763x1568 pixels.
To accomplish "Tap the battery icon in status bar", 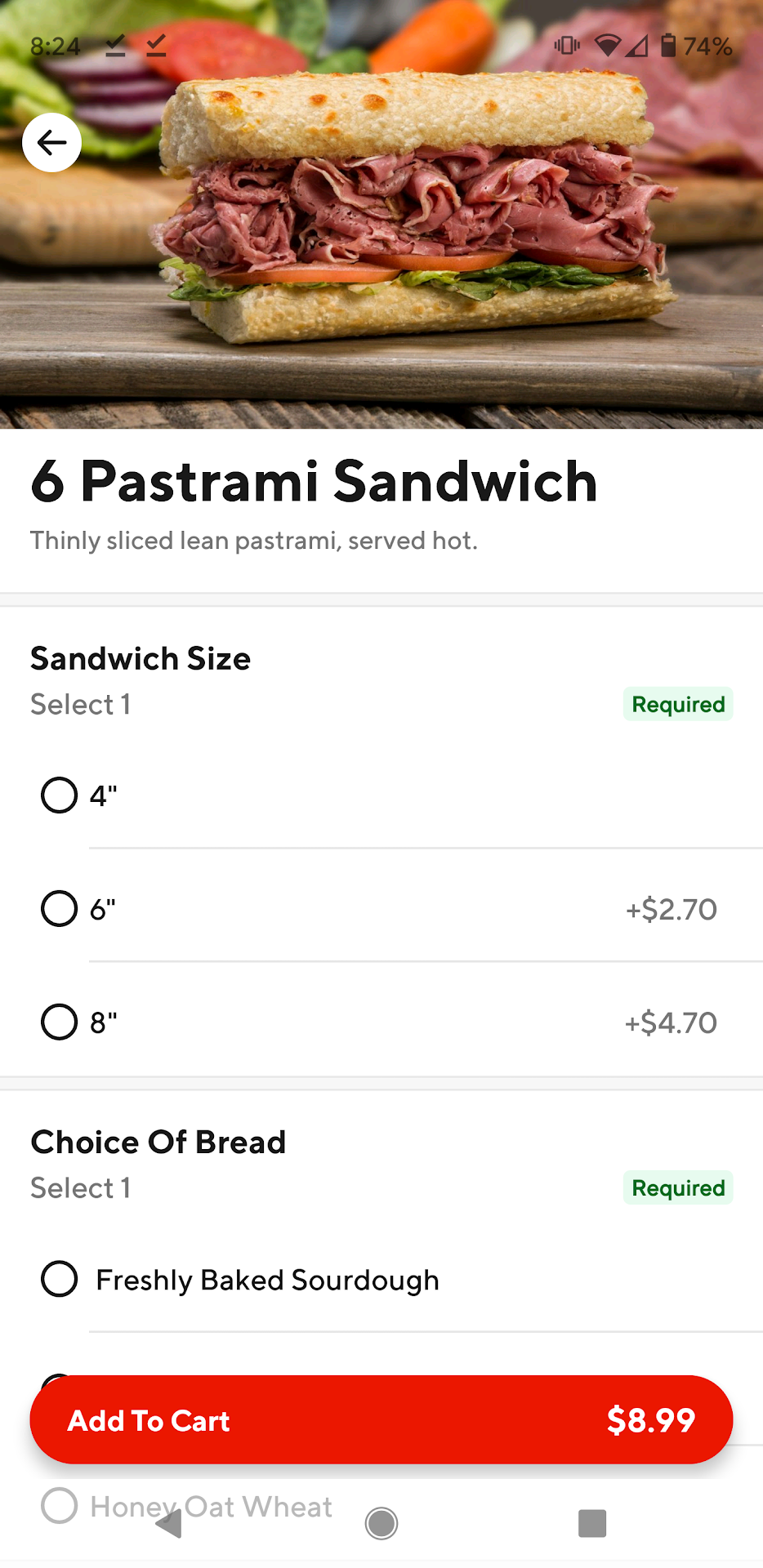I will point(668,46).
